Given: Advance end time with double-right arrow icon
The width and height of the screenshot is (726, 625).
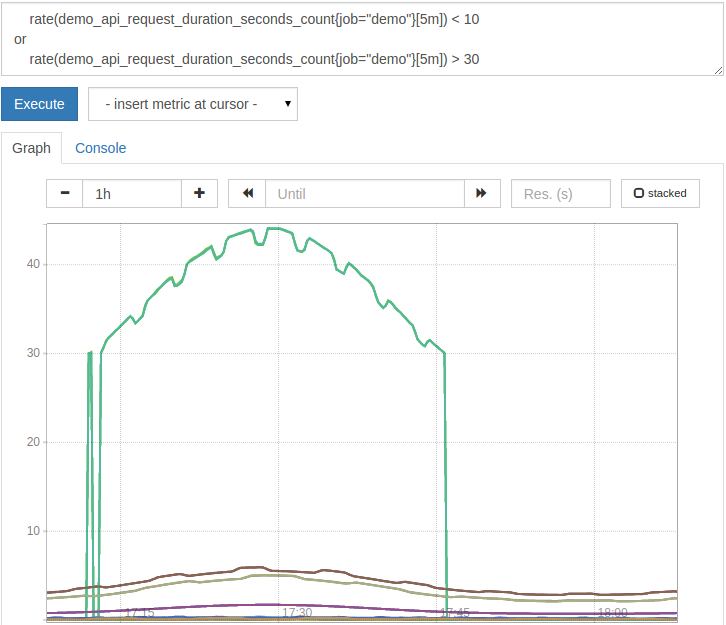Looking at the screenshot, I should click(482, 194).
